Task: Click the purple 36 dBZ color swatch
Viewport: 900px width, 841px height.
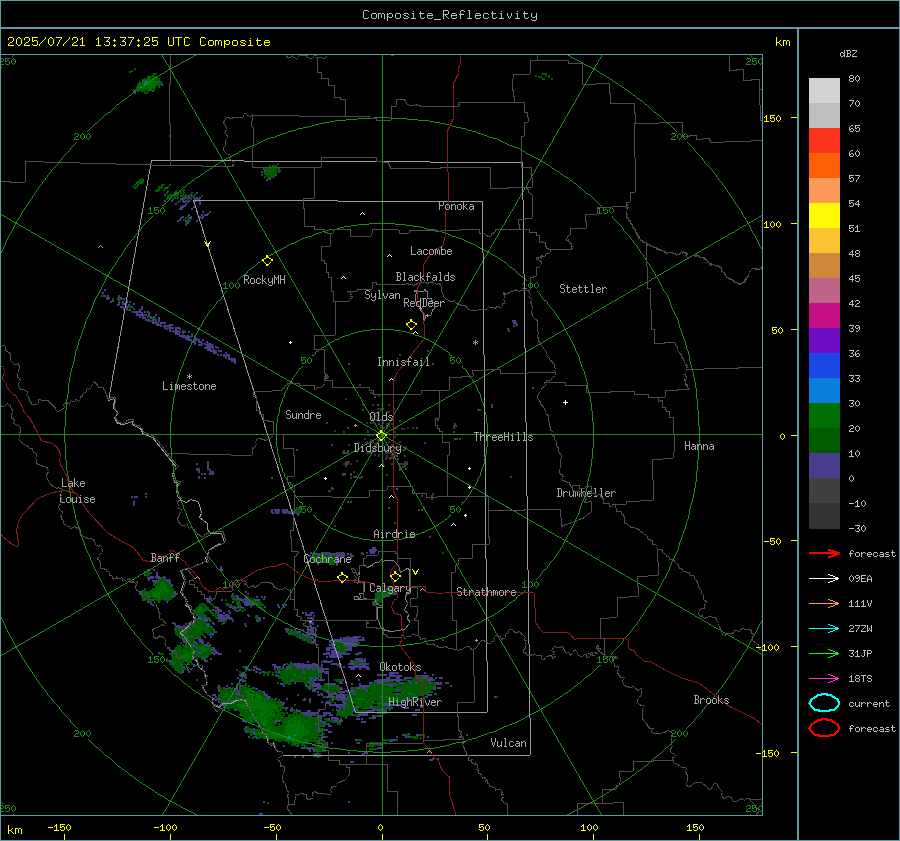Action: pyautogui.click(x=824, y=340)
